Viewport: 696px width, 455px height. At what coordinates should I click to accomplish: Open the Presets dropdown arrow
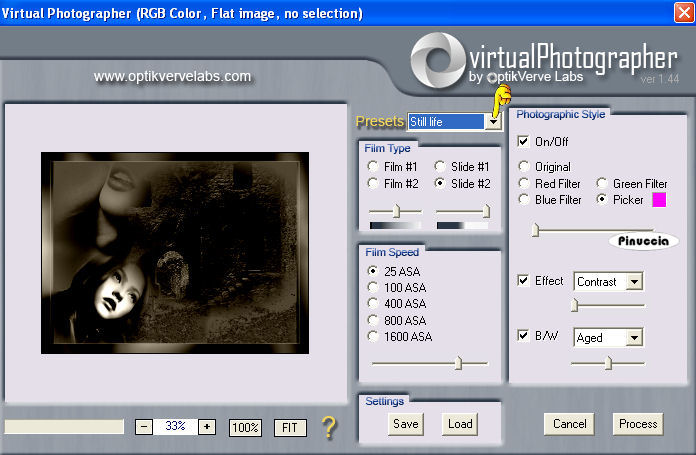[x=493, y=122]
